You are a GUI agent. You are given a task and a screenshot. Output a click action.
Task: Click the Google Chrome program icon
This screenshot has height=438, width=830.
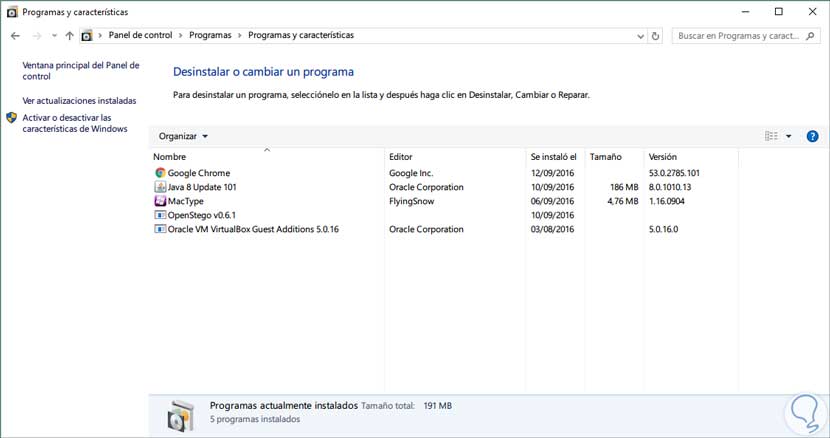[x=160, y=173]
